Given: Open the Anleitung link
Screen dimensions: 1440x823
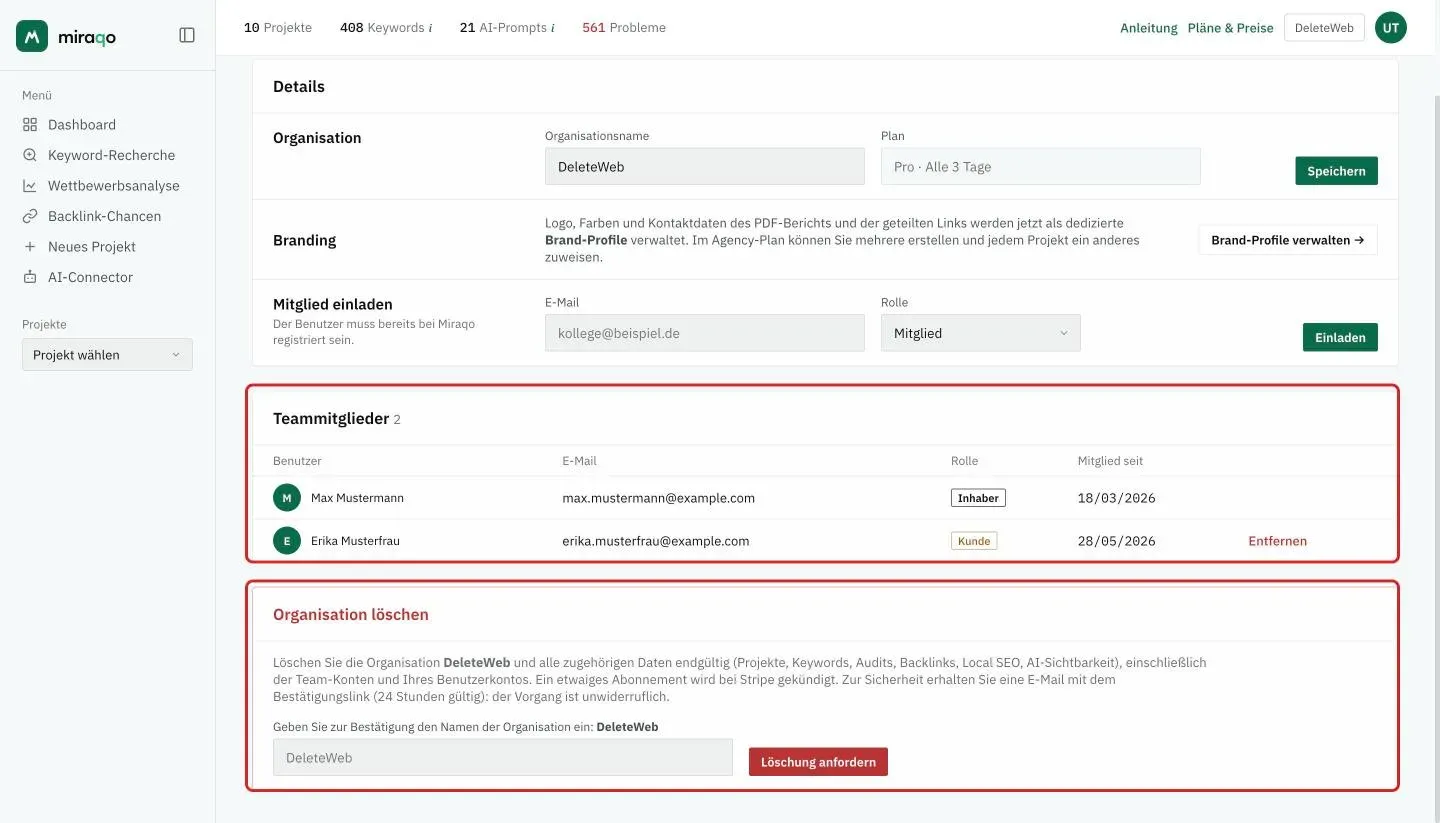Looking at the screenshot, I should pos(1149,28).
